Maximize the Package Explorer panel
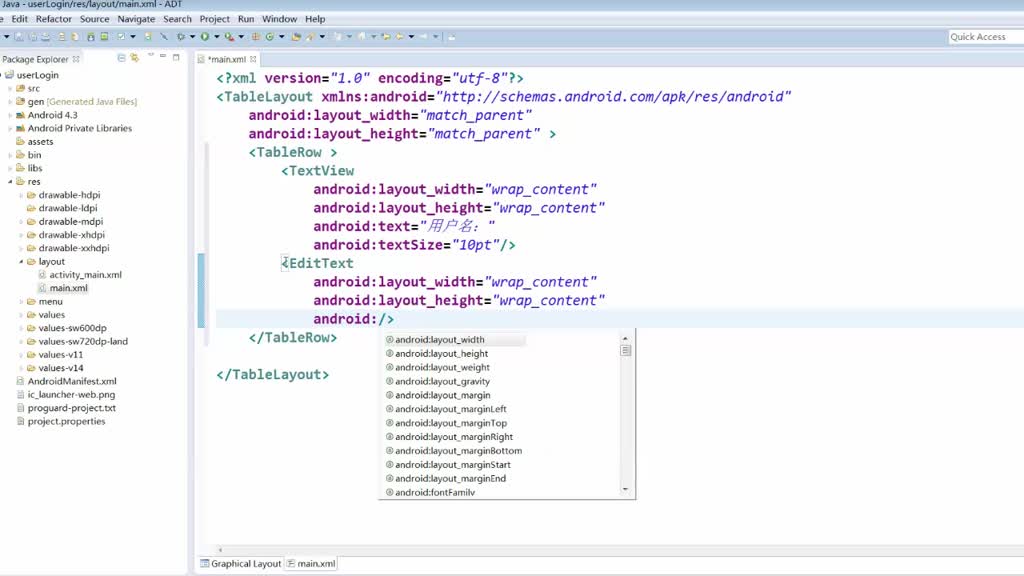The image size is (1024, 576). point(176,57)
